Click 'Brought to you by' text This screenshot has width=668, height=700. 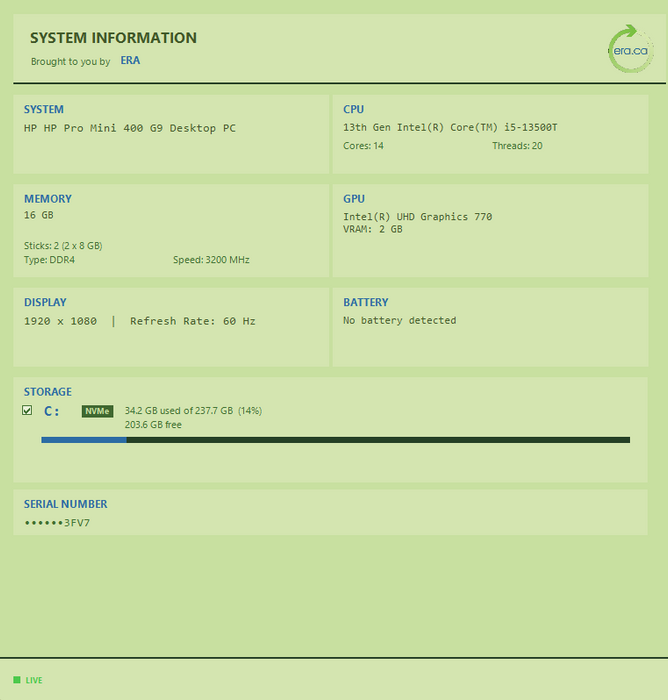point(70,62)
